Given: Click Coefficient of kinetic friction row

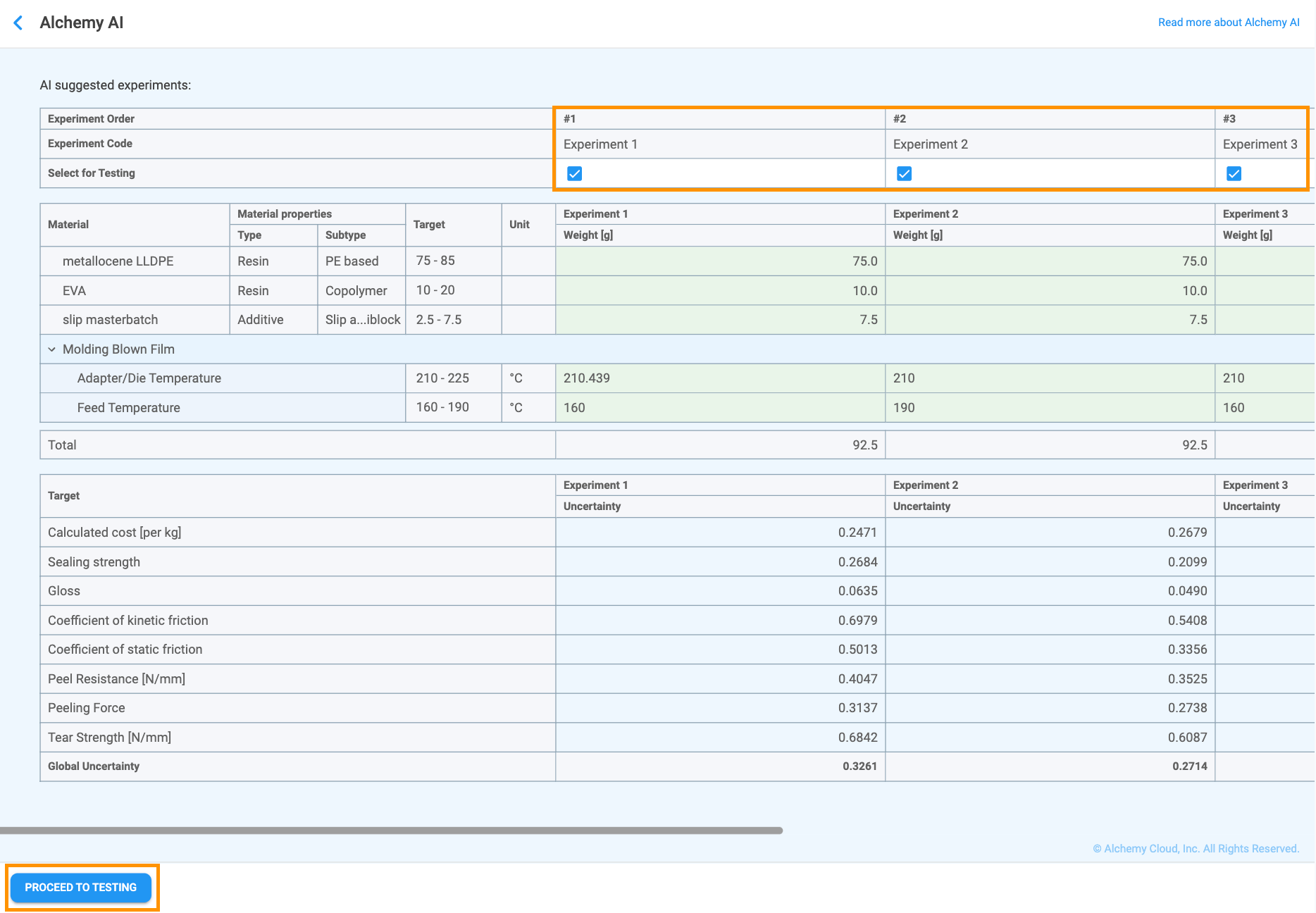Looking at the screenshot, I should pyautogui.click(x=678, y=621).
